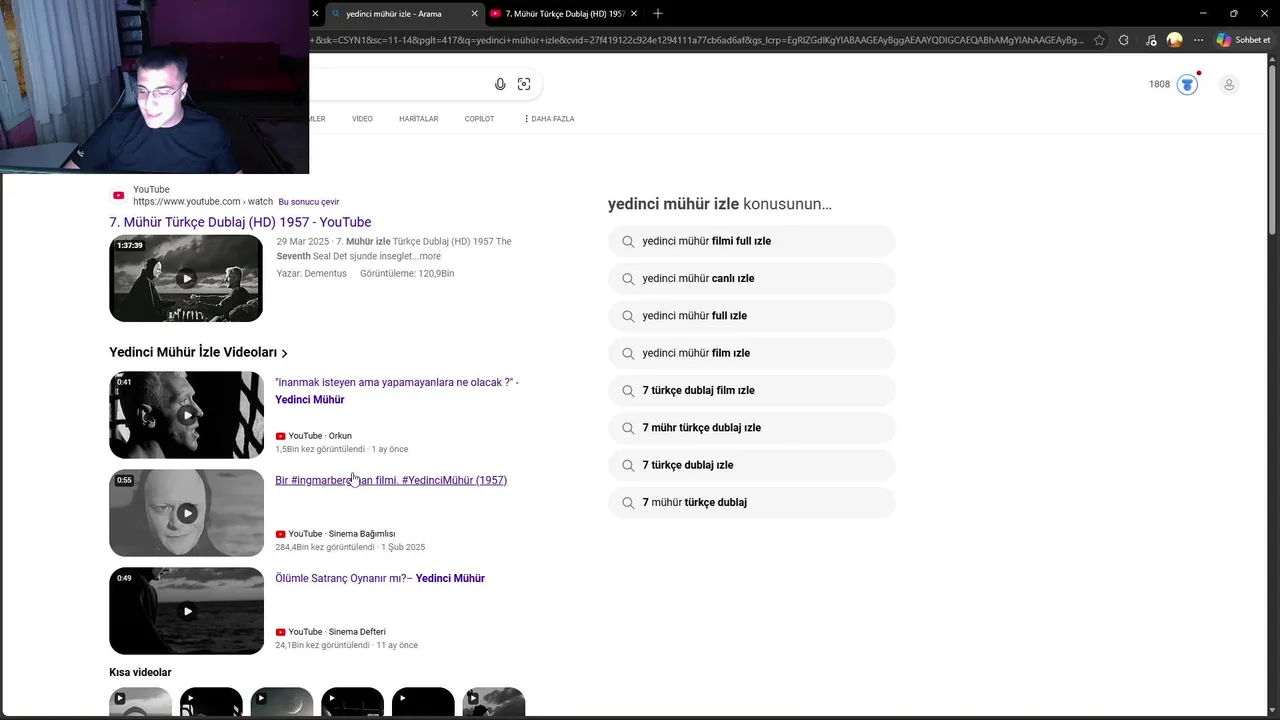Screen dimensions: 1280x720
Task: Click 'Bu sonucu çevir' translate link
Action: point(309,202)
